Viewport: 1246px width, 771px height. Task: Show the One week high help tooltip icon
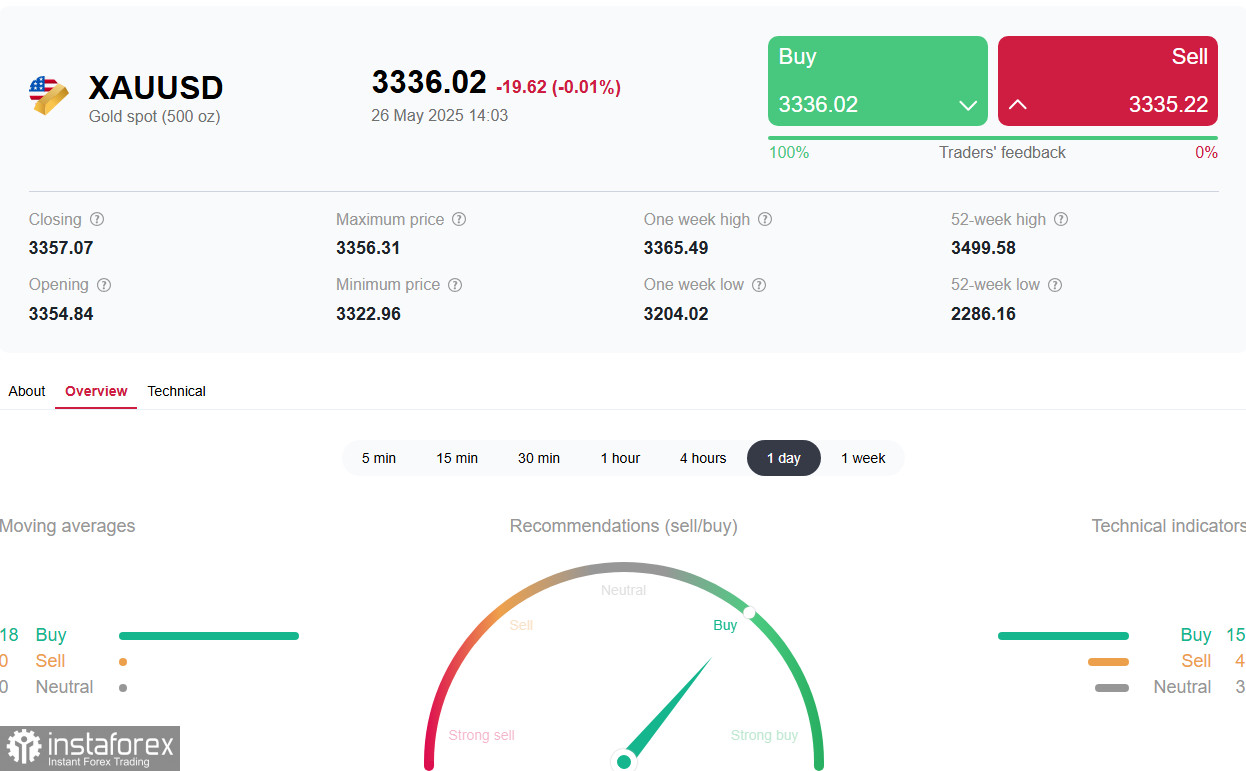point(765,219)
